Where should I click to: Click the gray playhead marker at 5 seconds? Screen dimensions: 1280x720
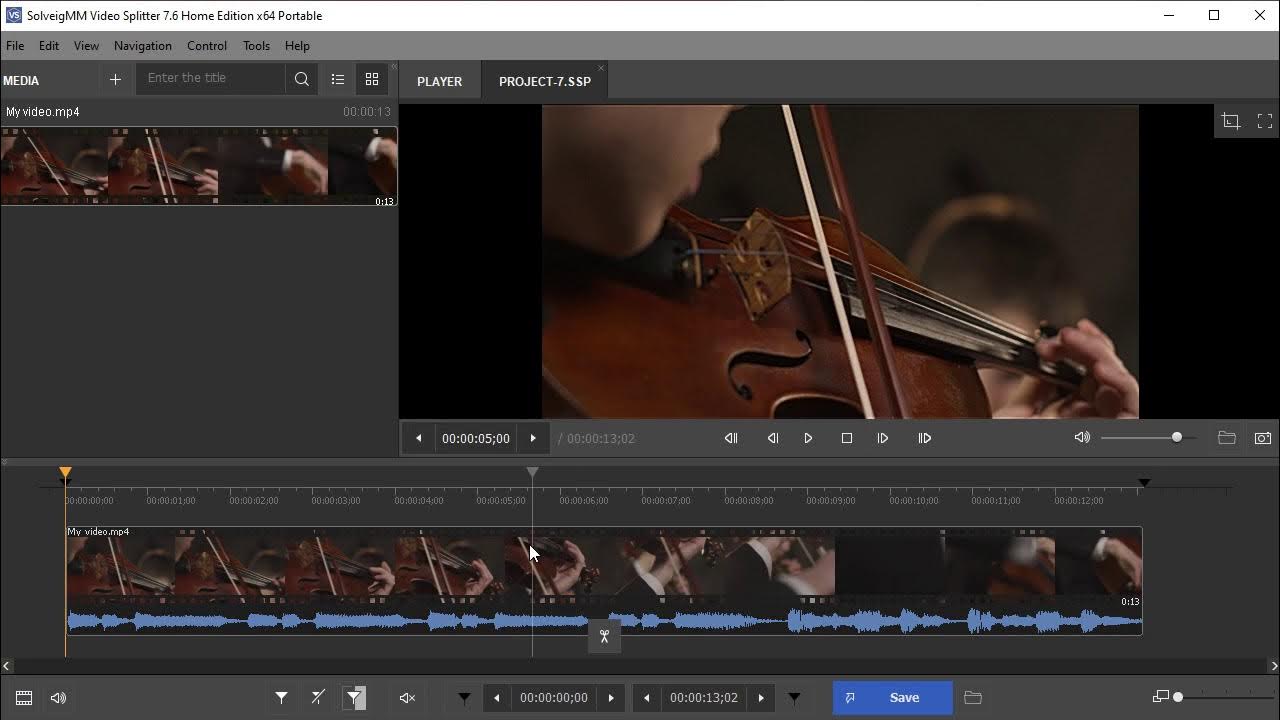point(533,472)
